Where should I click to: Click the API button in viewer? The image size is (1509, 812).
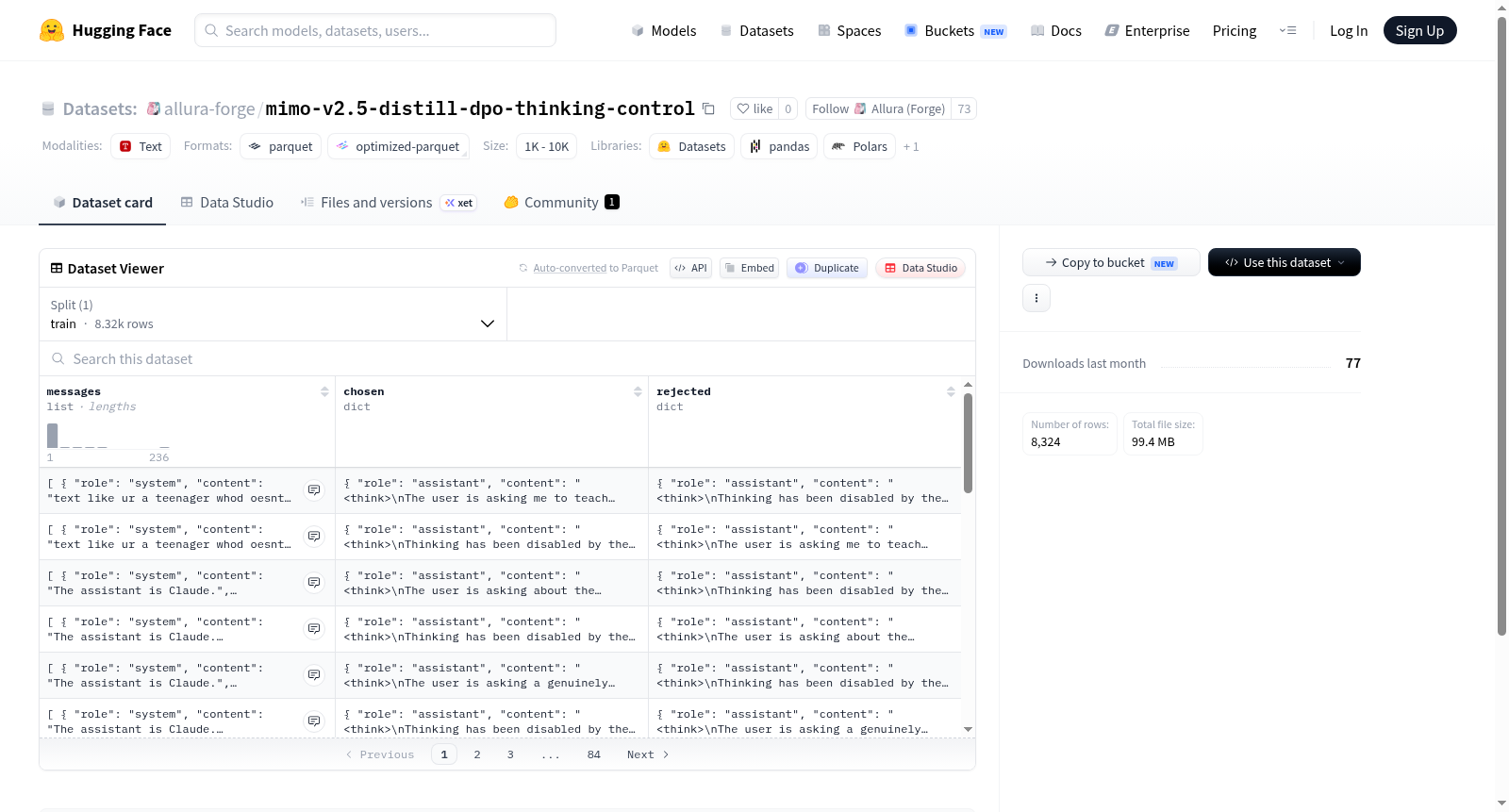(x=690, y=268)
